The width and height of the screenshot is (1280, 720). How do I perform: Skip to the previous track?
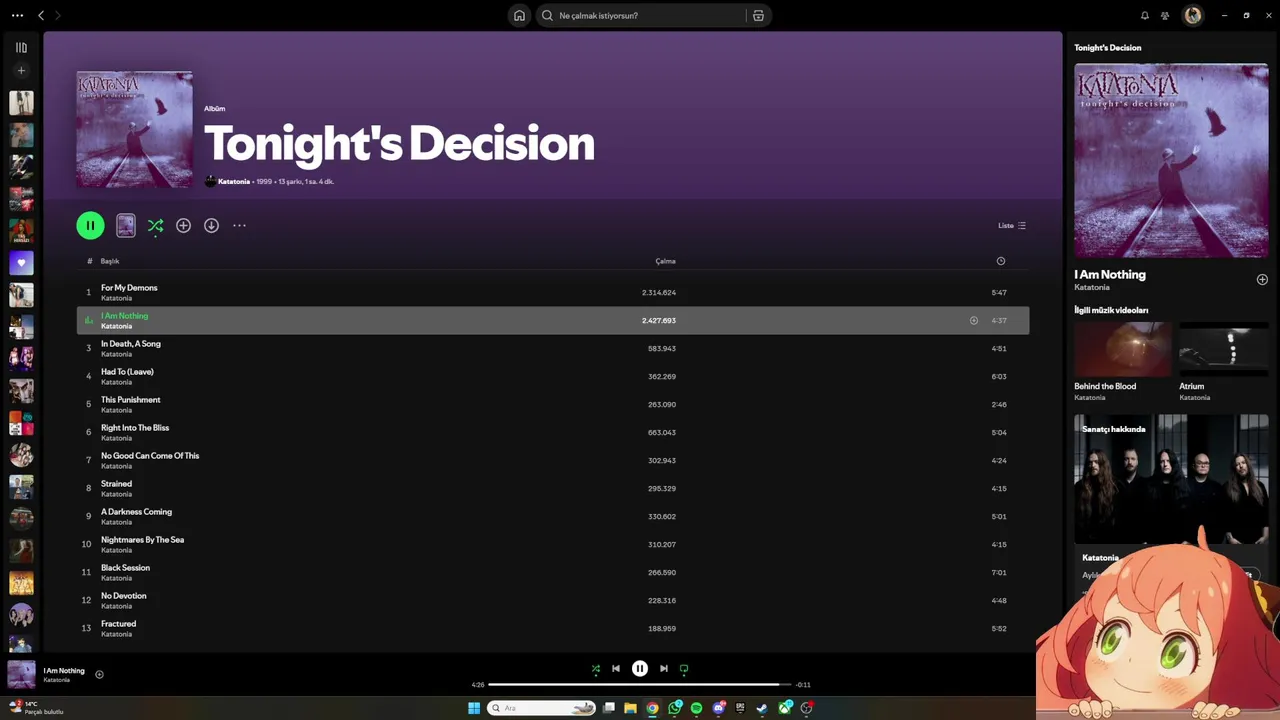pos(616,669)
